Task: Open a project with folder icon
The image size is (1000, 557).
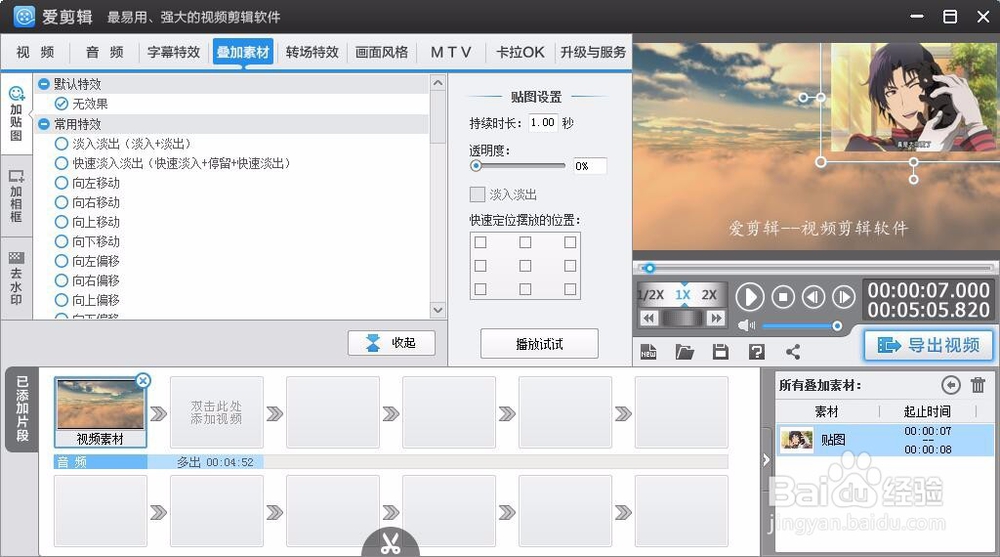Action: click(684, 352)
